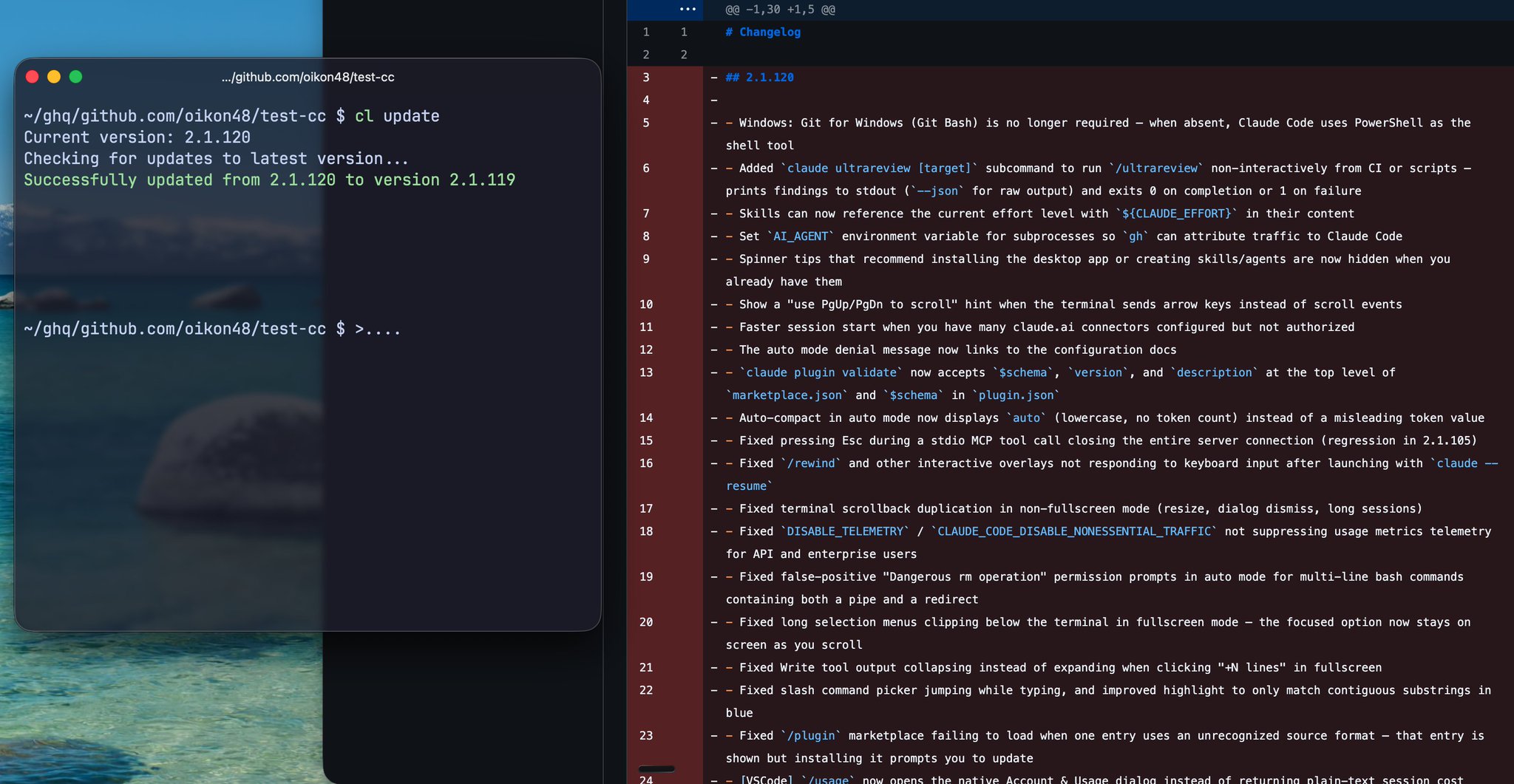Click the green 'Successfully updated' message
1514x784 pixels.
click(x=269, y=180)
